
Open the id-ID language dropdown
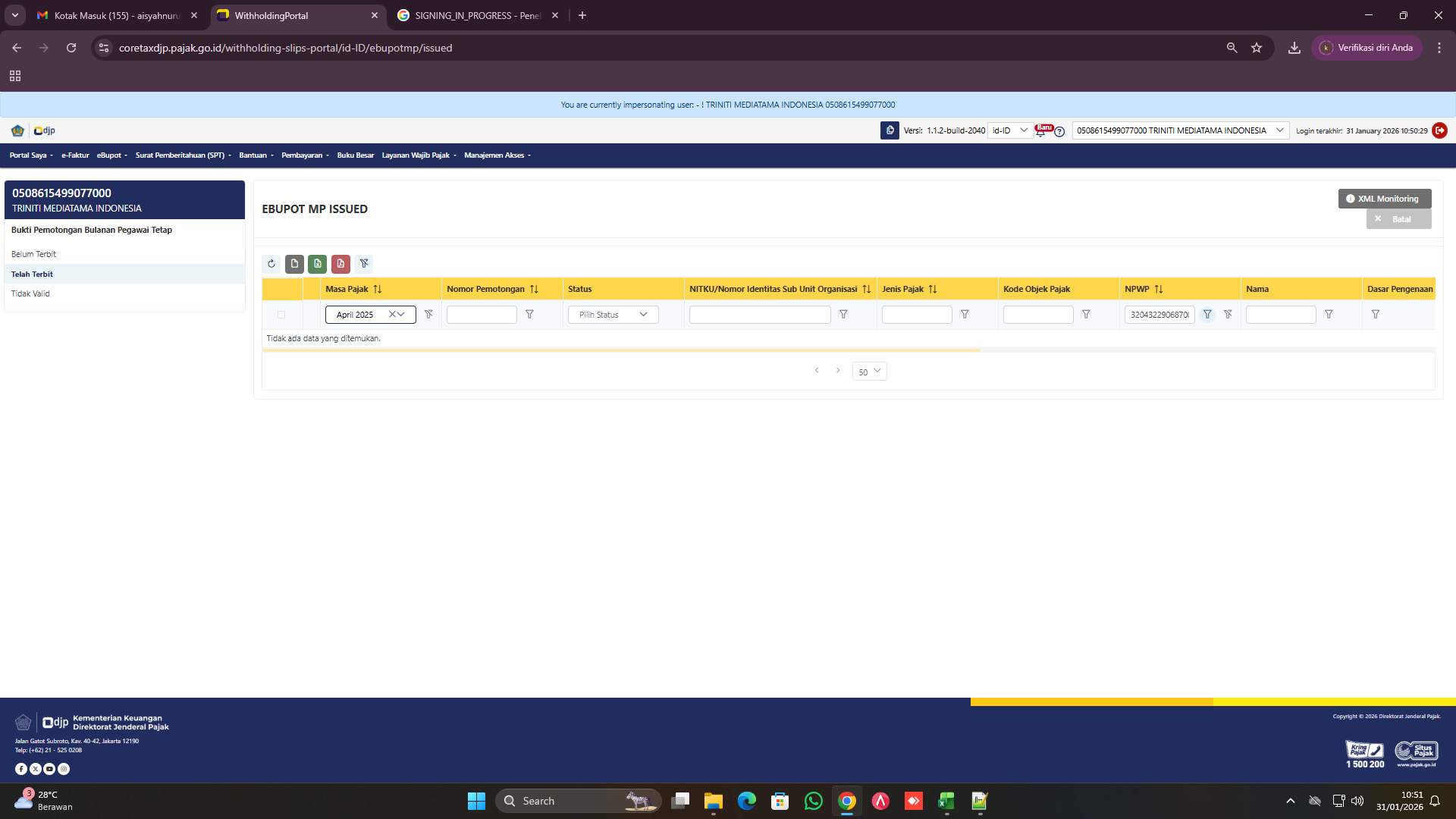[x=1009, y=130]
